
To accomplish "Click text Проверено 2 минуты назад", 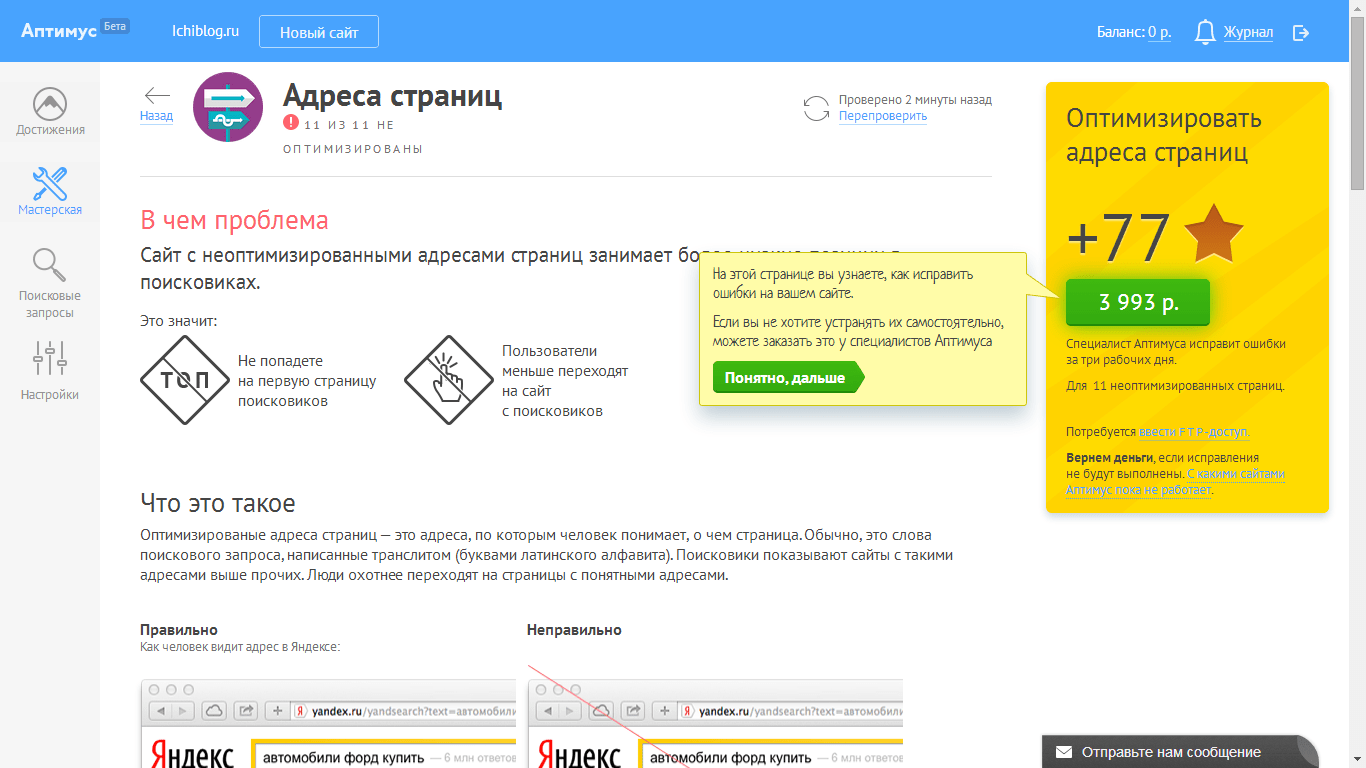I will click(x=915, y=100).
